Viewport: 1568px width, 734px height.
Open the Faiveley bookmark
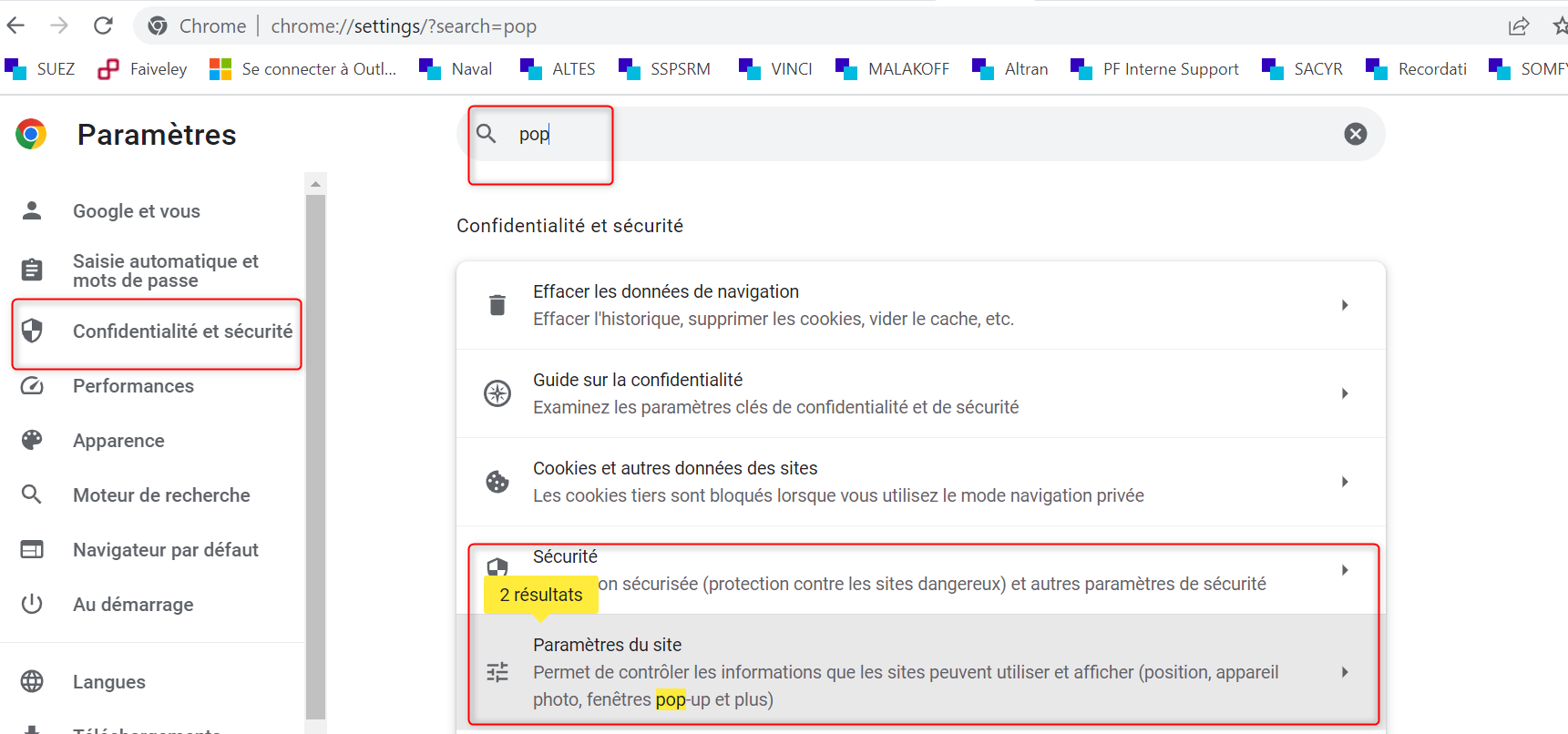(143, 69)
